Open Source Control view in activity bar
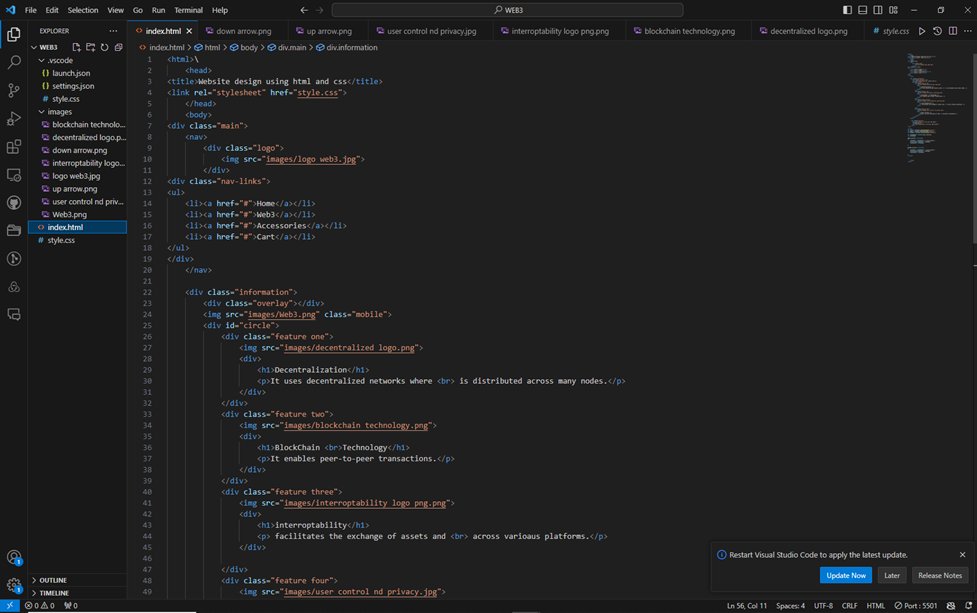The height and width of the screenshot is (613, 977). tap(14, 90)
